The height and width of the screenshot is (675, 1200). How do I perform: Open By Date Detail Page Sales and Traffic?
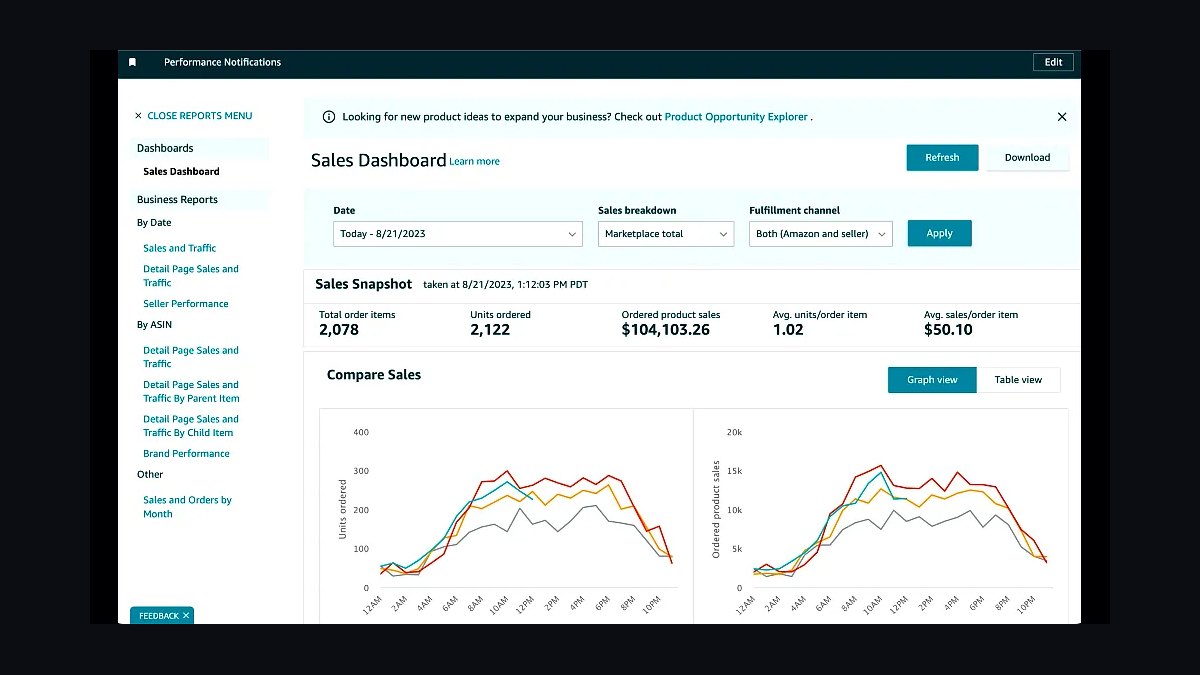pos(191,276)
